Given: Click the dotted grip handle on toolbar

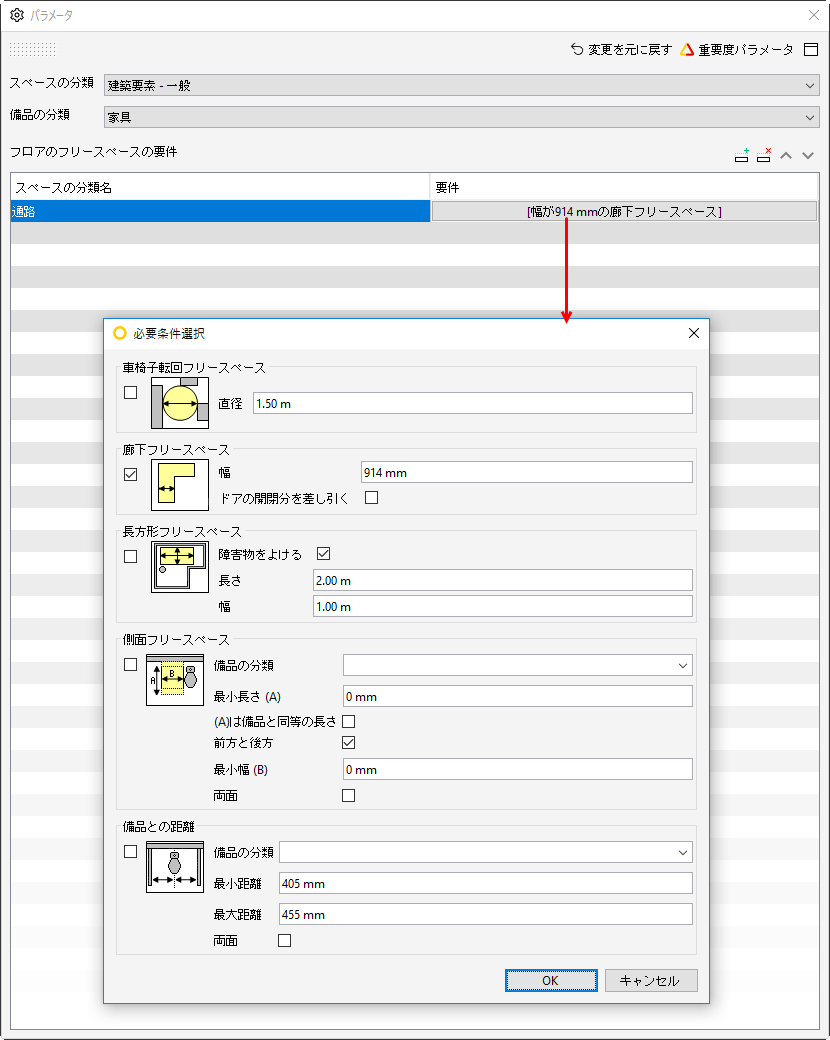Looking at the screenshot, I should [33, 49].
